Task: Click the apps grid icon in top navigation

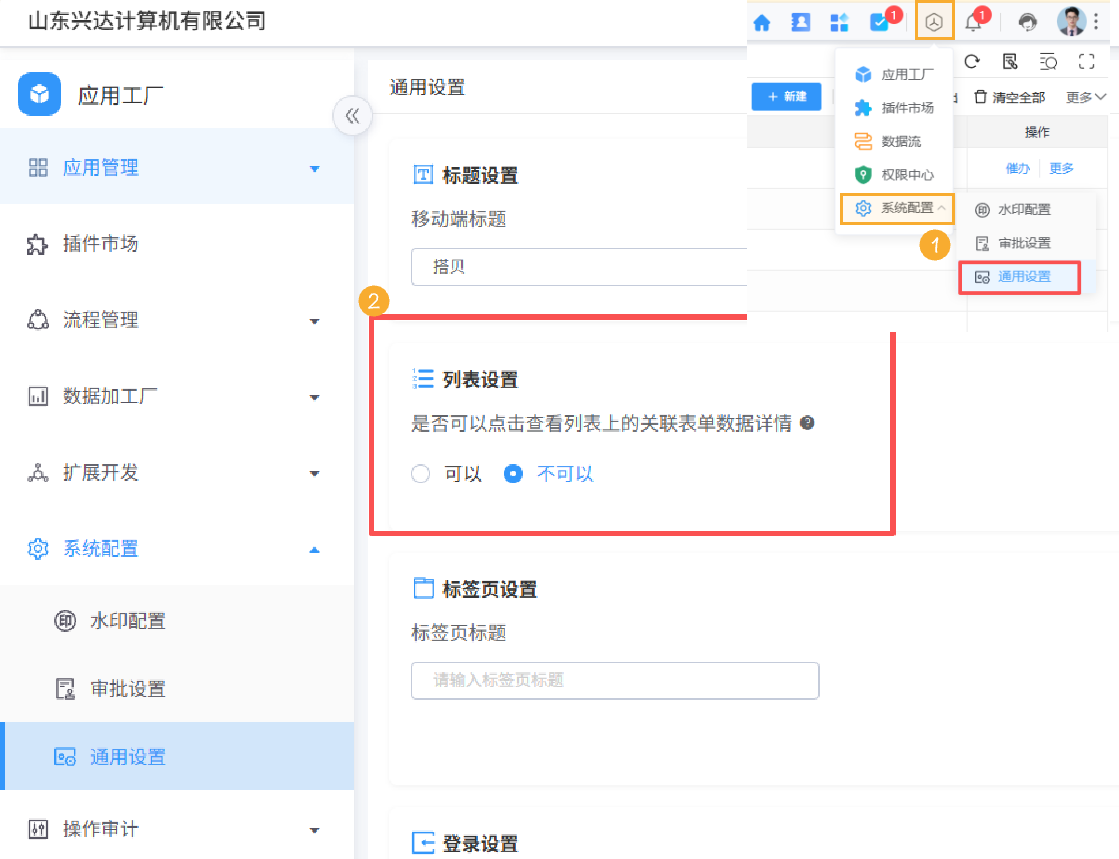Action: [838, 21]
